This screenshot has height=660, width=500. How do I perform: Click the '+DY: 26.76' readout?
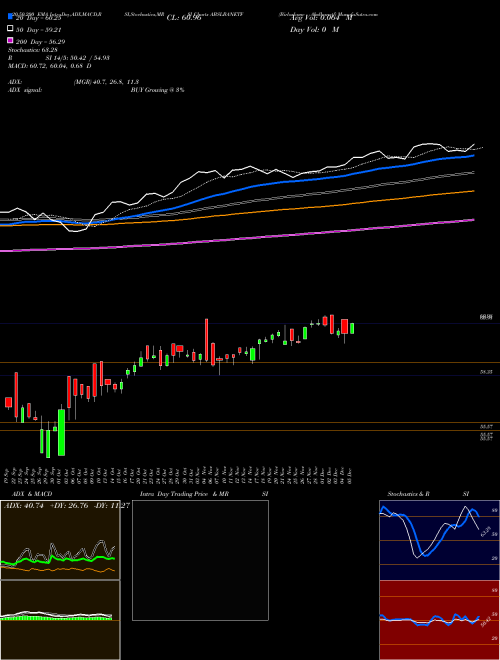click(69, 506)
